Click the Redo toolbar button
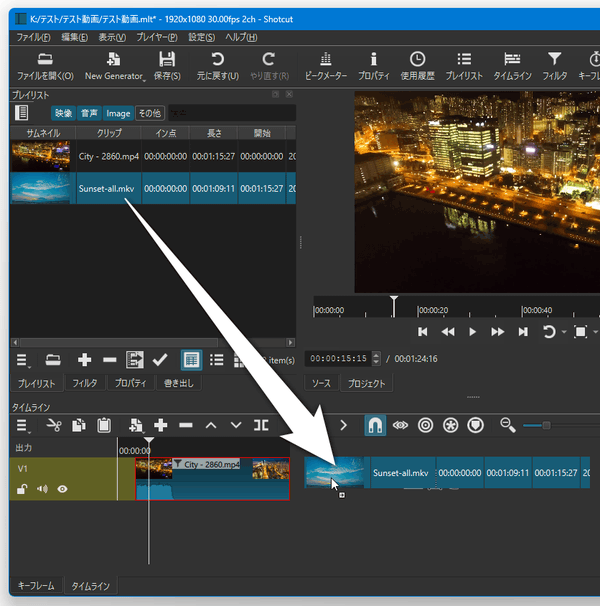The width and height of the screenshot is (600, 606). coord(269,66)
